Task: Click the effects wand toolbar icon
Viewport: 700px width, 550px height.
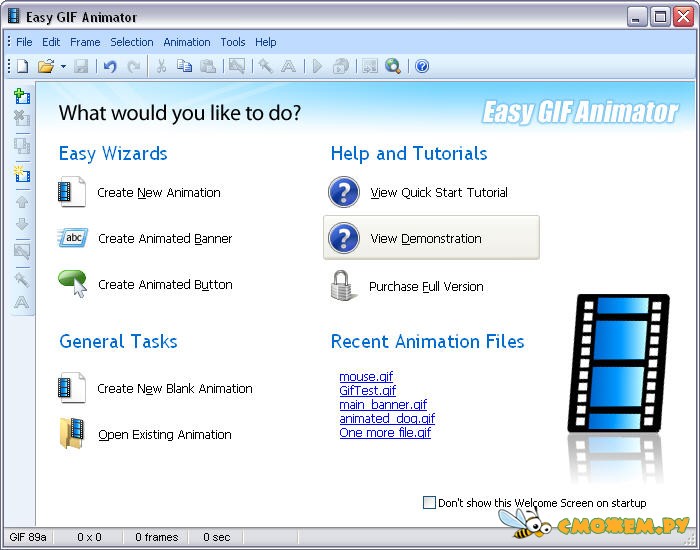Action: click(x=265, y=67)
